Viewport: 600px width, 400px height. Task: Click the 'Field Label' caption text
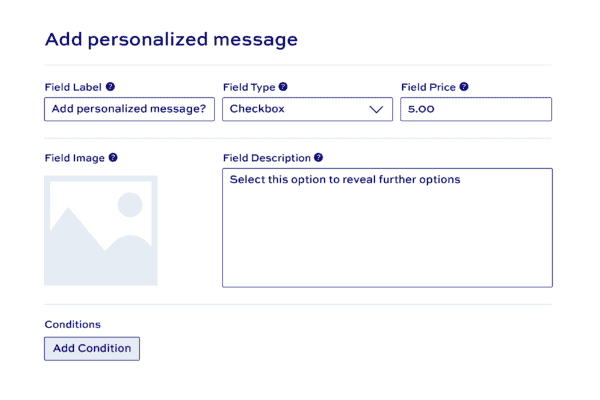pos(73,87)
